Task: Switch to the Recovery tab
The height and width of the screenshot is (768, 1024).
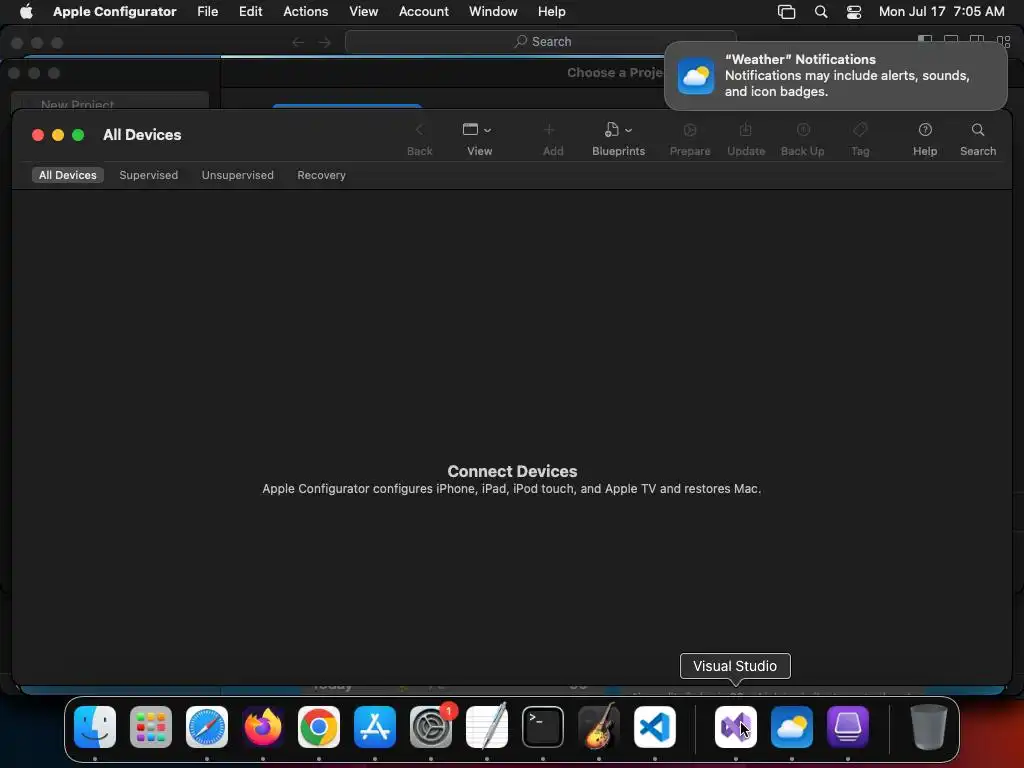Action: point(321,175)
